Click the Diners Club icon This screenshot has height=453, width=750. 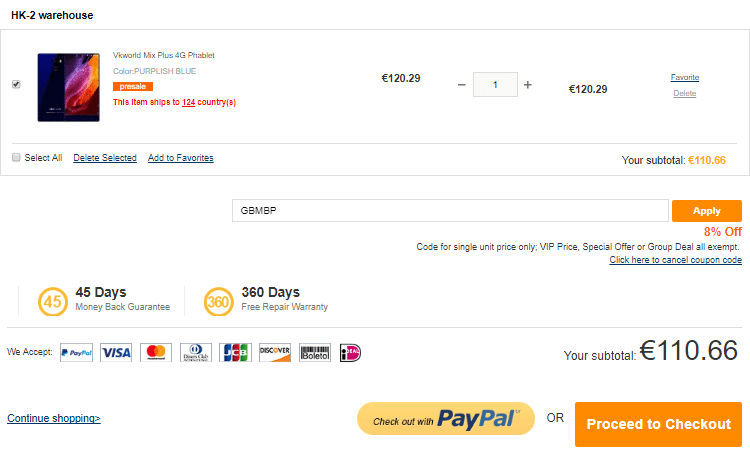coord(196,353)
